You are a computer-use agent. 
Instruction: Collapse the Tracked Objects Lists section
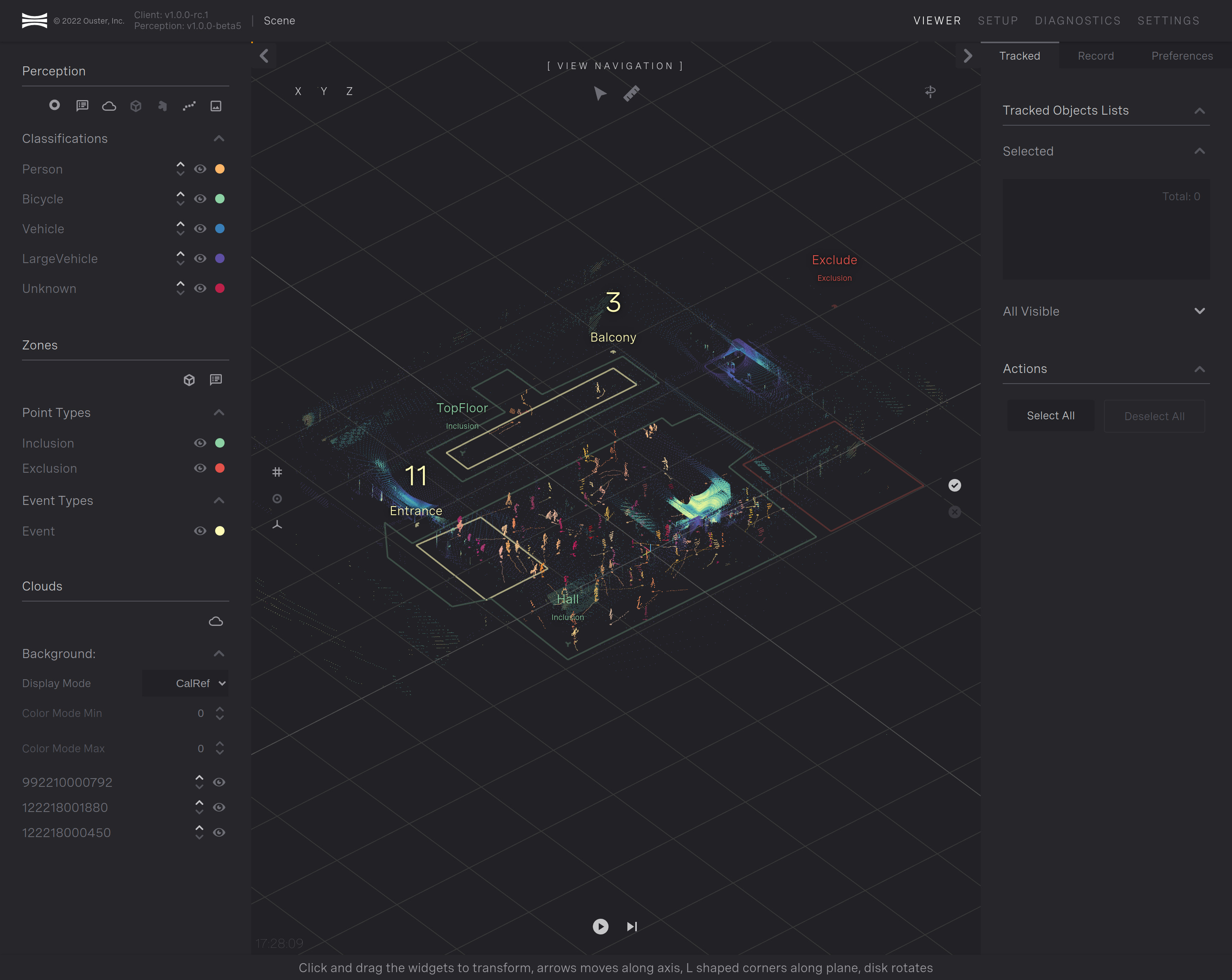(1199, 111)
